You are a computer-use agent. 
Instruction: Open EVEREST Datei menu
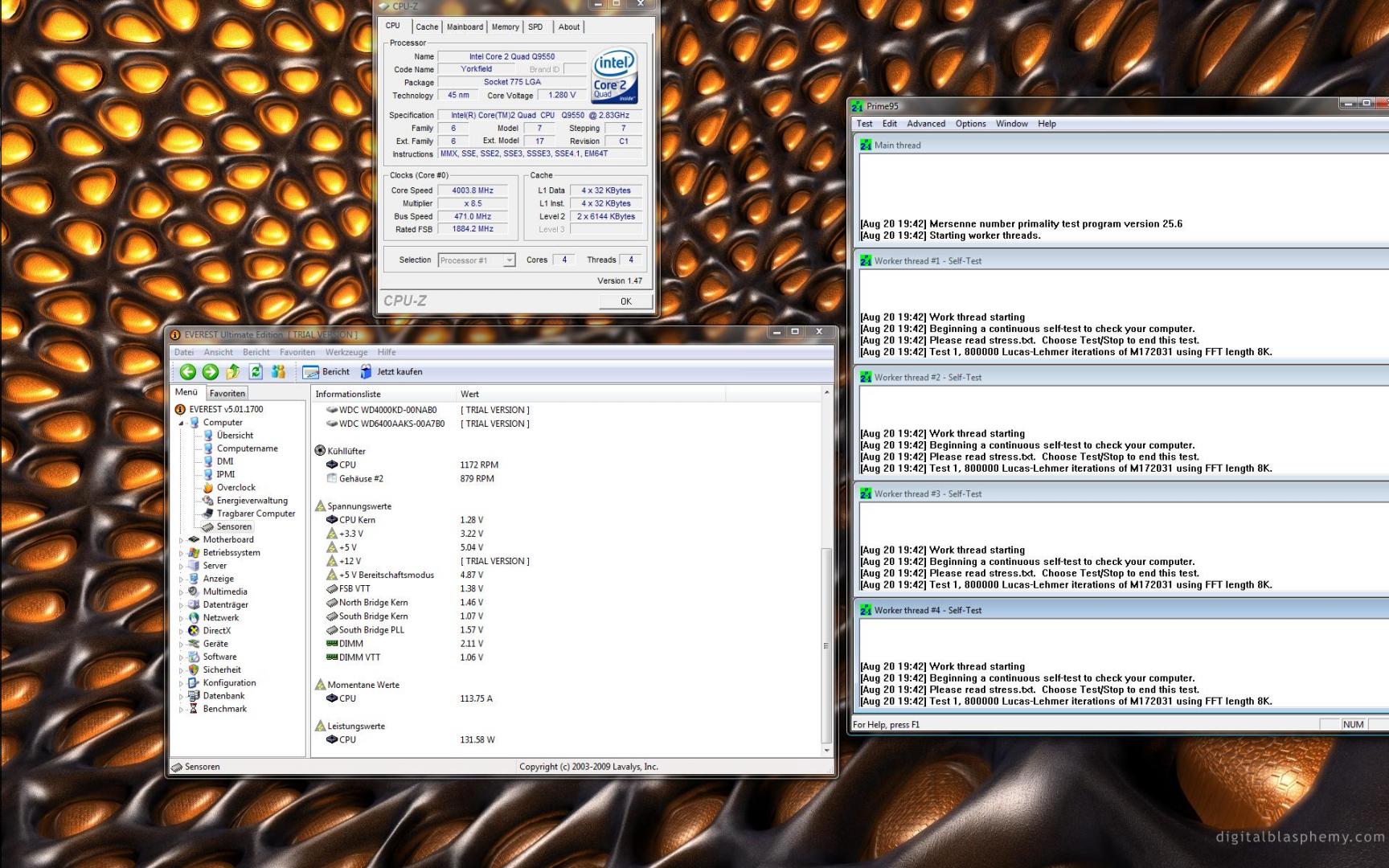tap(184, 352)
